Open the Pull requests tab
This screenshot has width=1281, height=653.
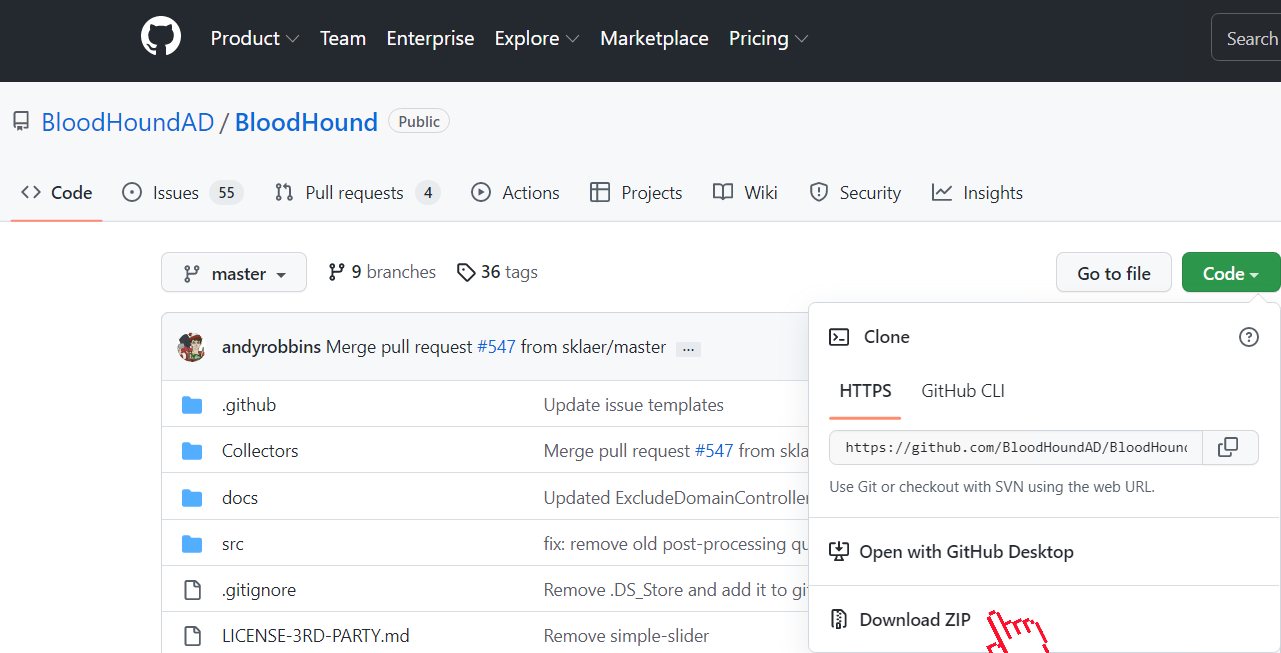358,193
